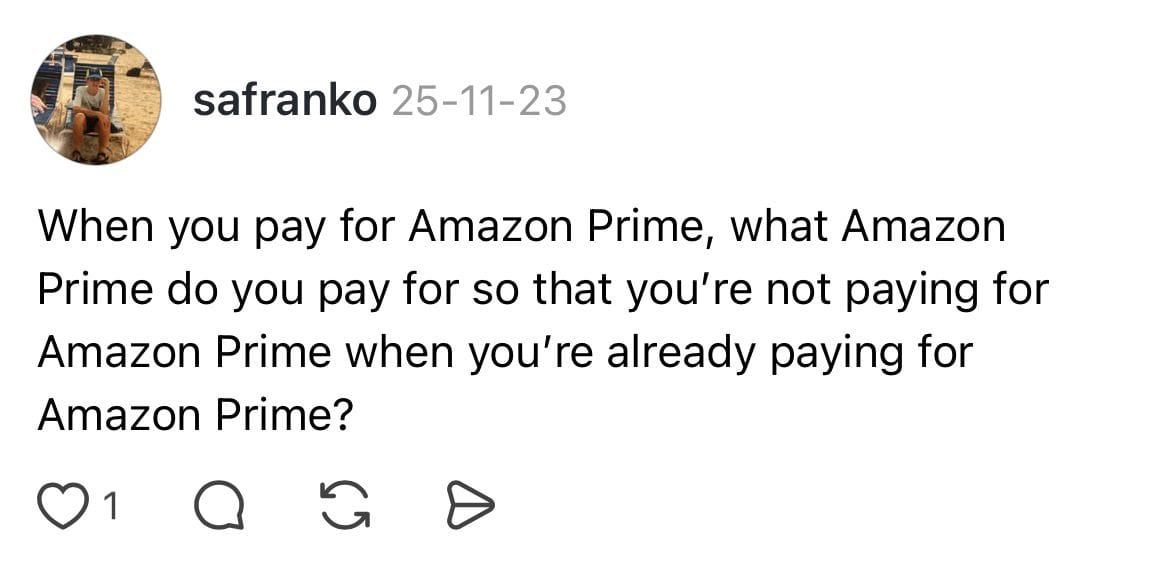Click the last line 'Amazon Prime?'
The height and width of the screenshot is (567, 1170).
[194, 415]
